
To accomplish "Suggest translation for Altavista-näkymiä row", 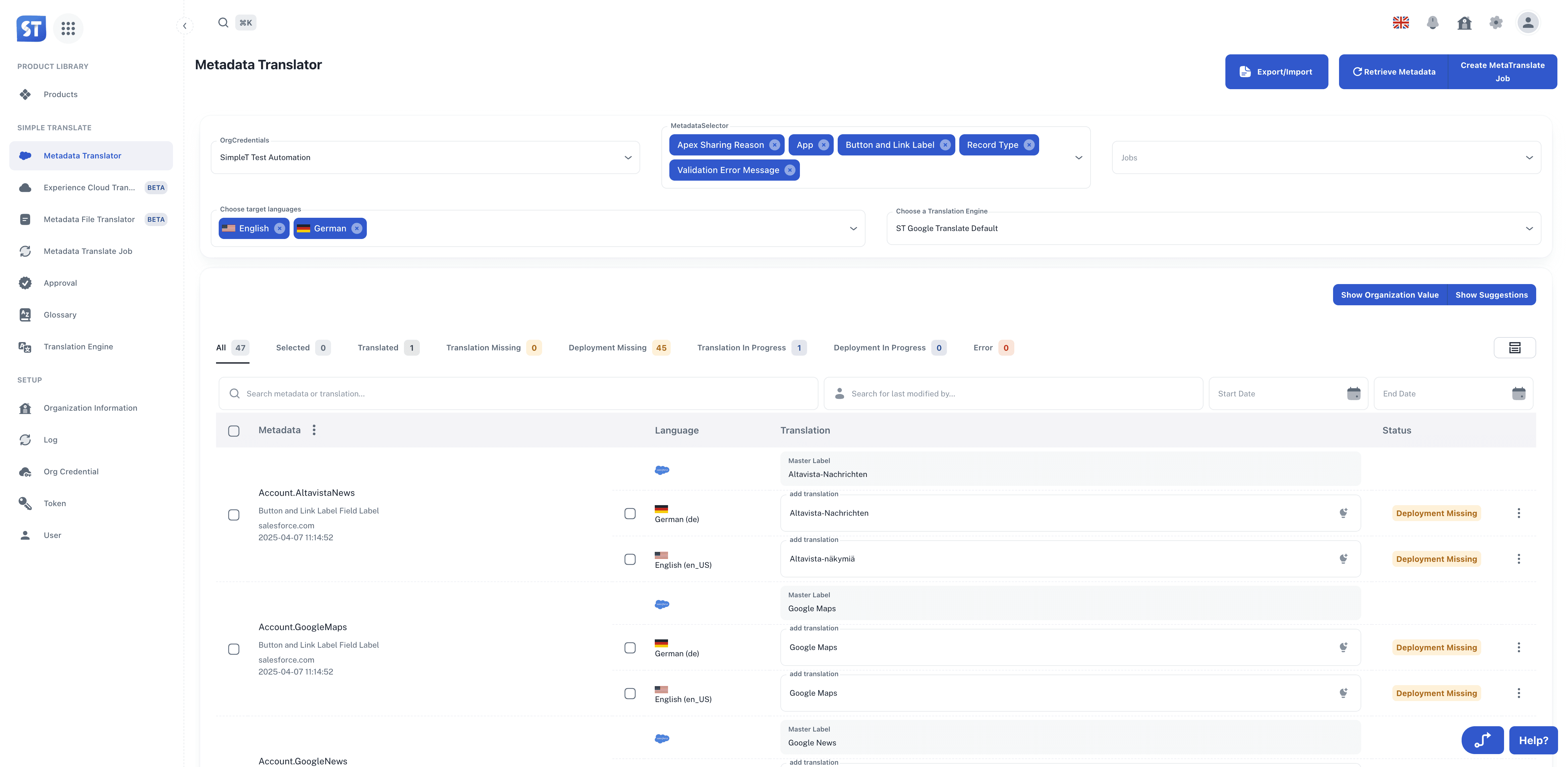I will click(x=1343, y=558).
